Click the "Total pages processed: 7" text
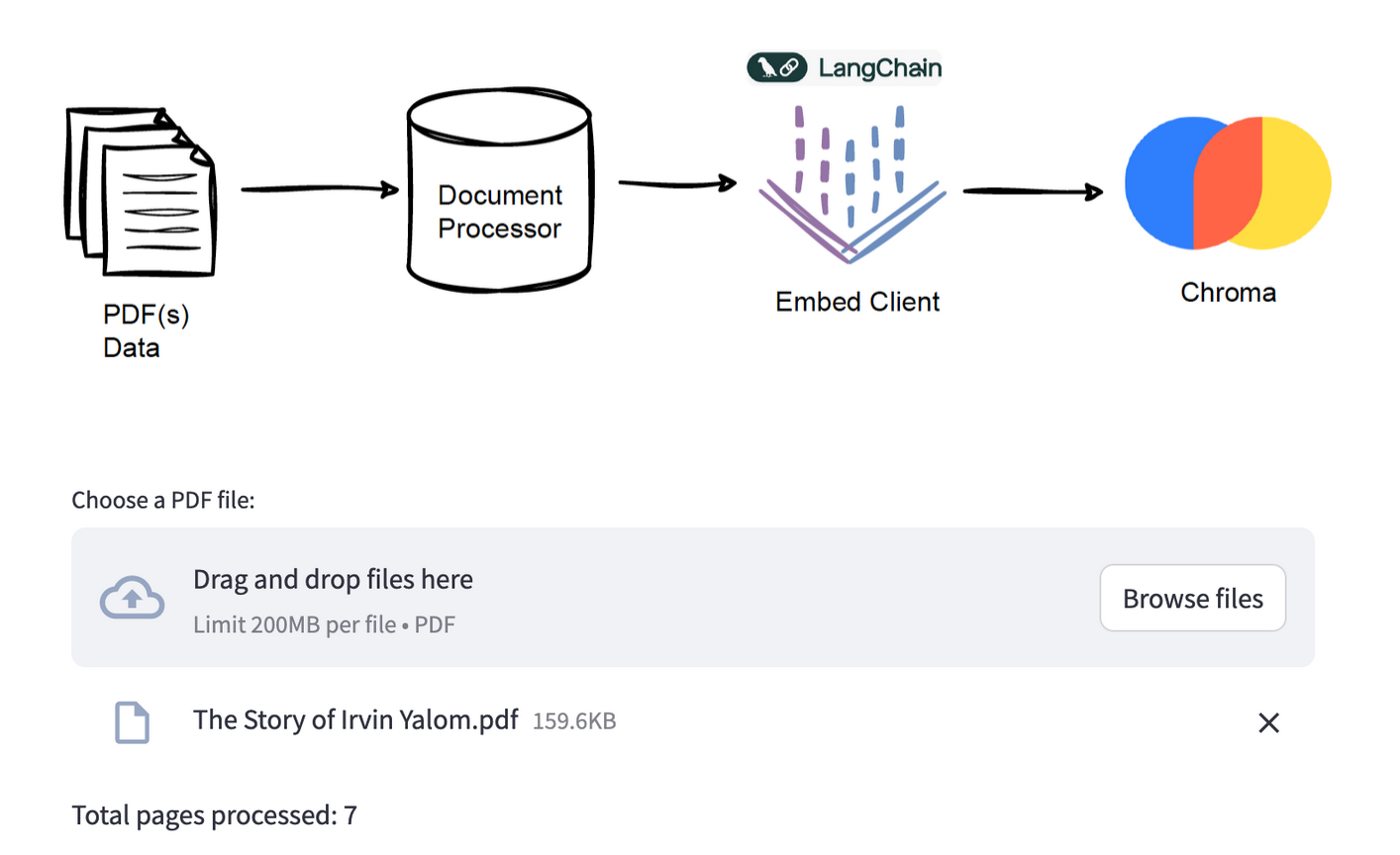Viewport: 1400px width, 855px height. coord(214,815)
